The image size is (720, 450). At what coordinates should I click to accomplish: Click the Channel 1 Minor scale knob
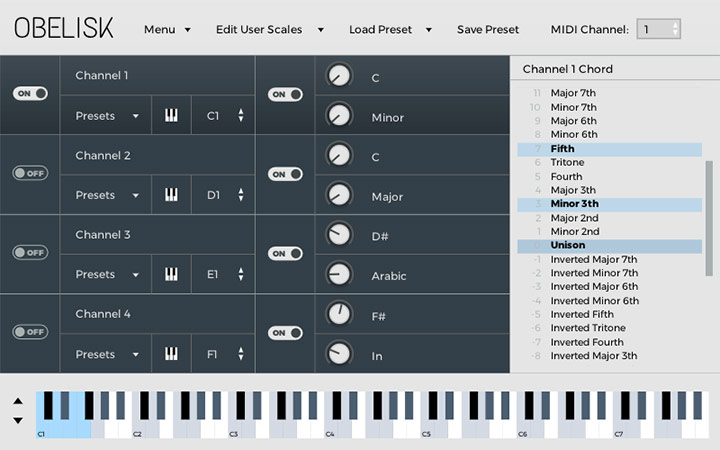(x=340, y=115)
